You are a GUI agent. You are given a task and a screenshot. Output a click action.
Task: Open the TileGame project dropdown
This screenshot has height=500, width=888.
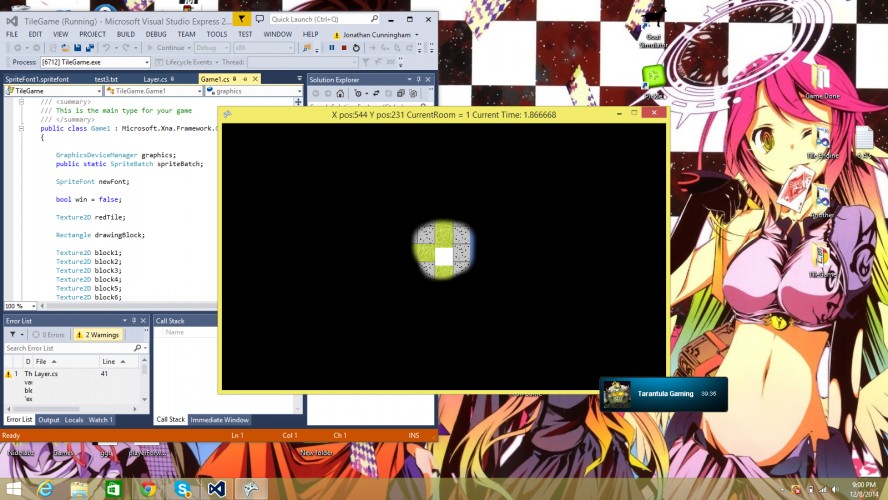tap(99, 91)
